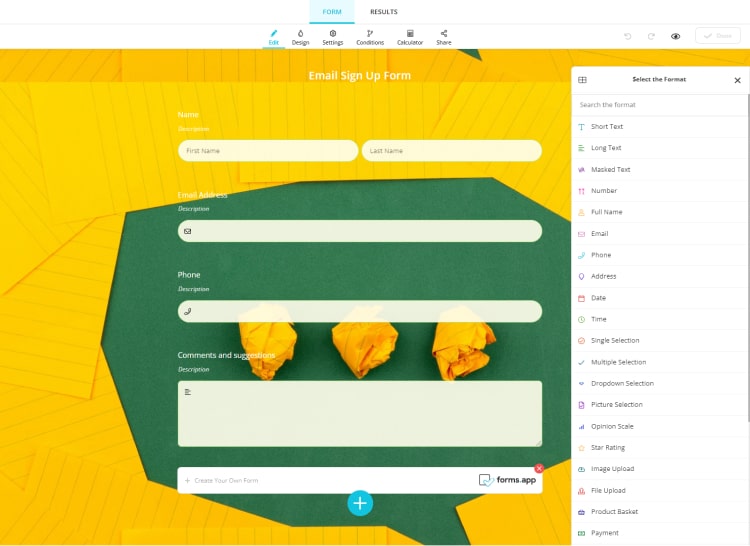Click Create Your Own Form link

pos(225,481)
